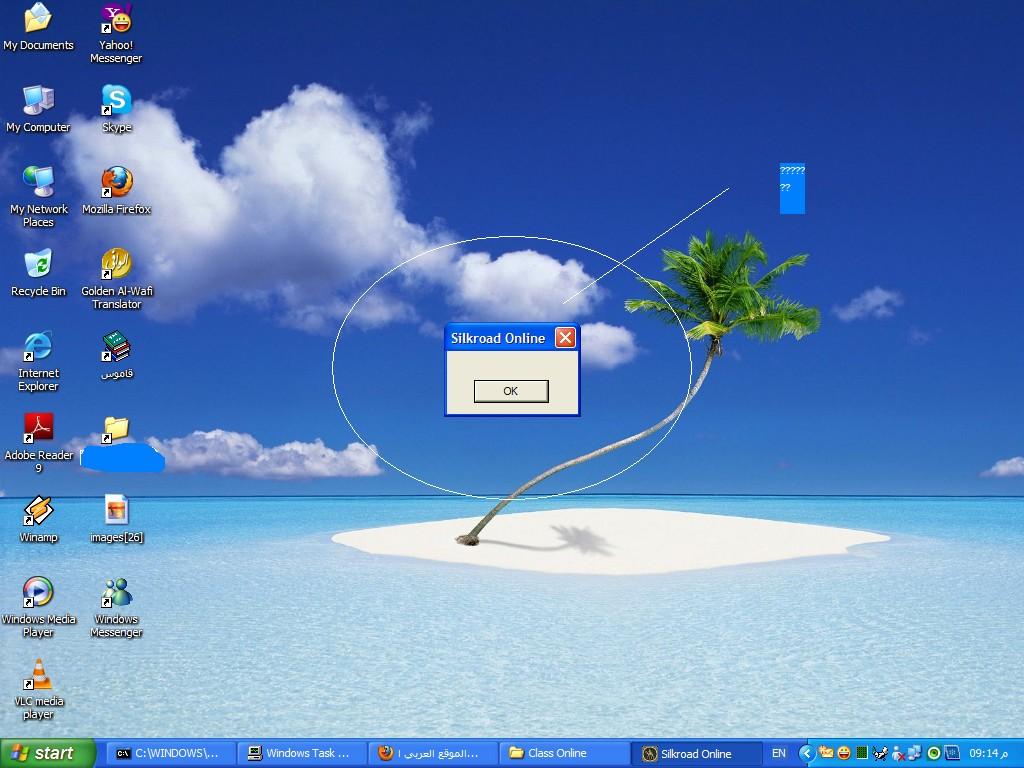Click the clock in the system tray
This screenshot has height=768, width=1024.
pos(988,753)
